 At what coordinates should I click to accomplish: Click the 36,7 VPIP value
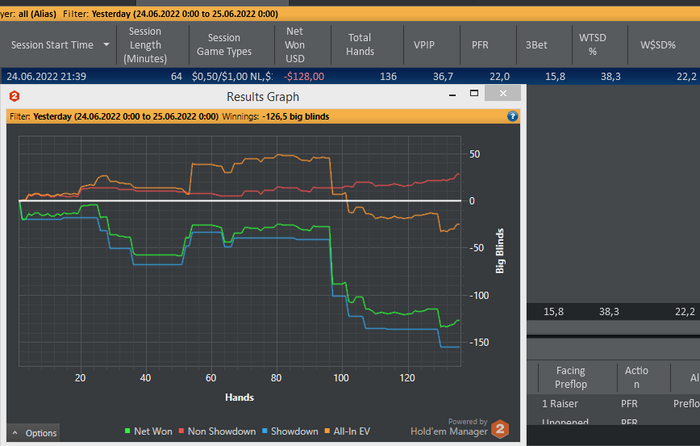pyautogui.click(x=443, y=76)
